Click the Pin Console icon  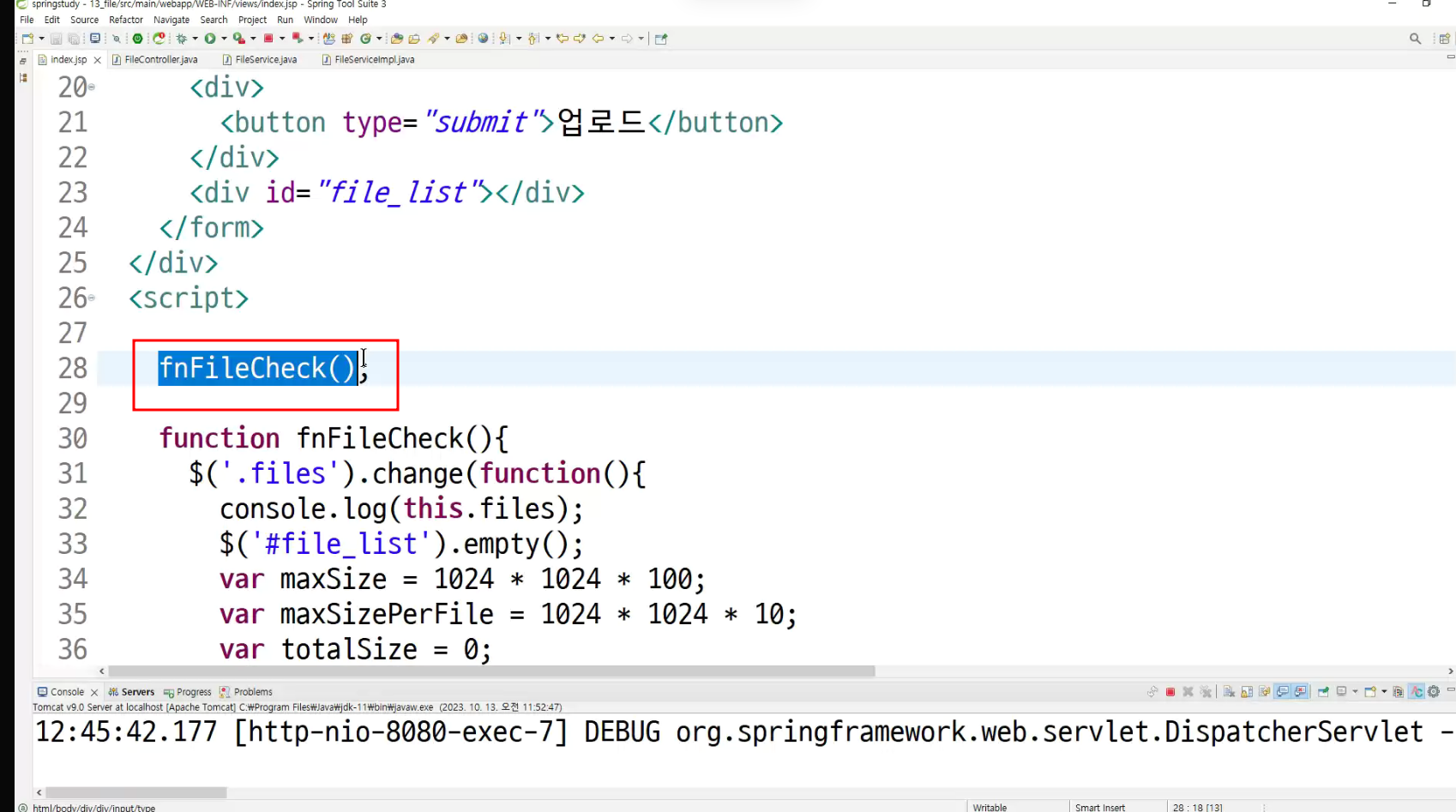click(1323, 692)
